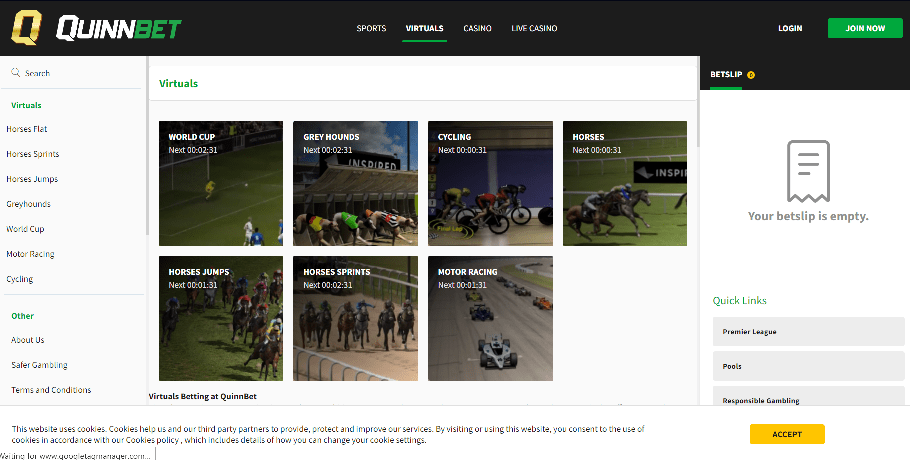Launch the Motor Racing virtual game
This screenshot has height=460, width=910.
coord(490,318)
